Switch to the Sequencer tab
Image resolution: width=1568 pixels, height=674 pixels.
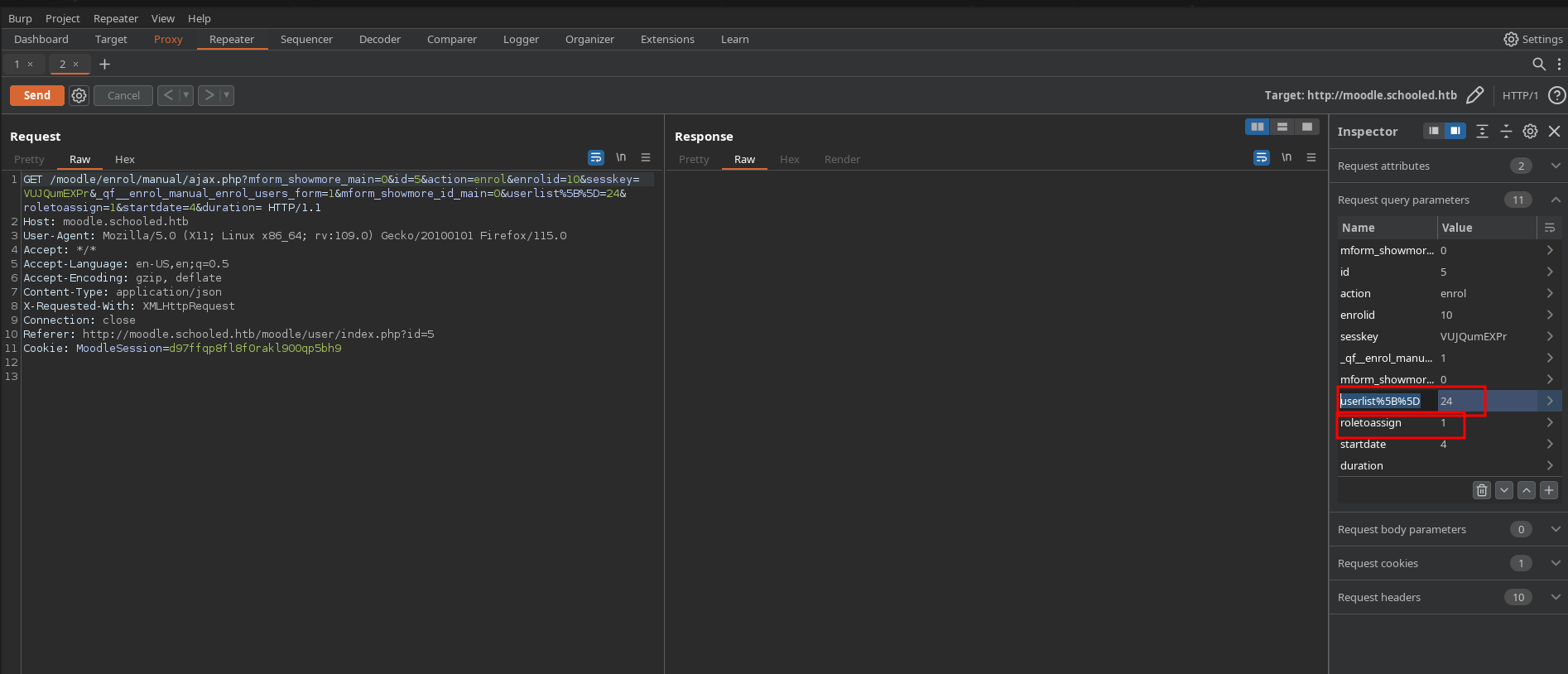[306, 39]
